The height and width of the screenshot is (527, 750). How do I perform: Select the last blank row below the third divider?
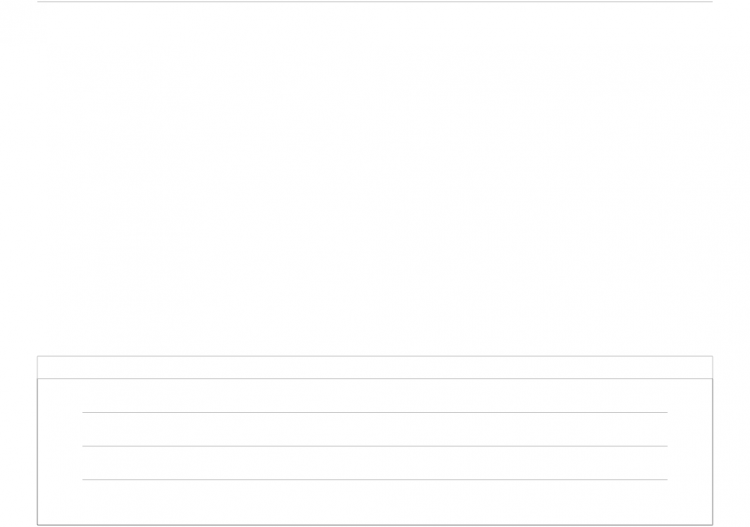tap(375, 502)
